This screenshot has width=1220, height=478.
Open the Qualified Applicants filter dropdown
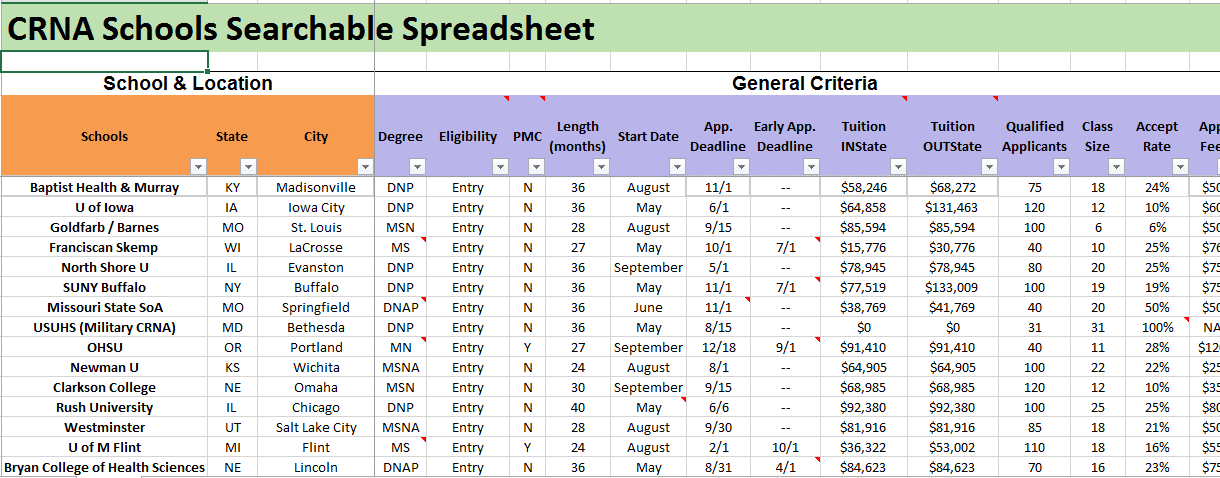[x=1061, y=167]
